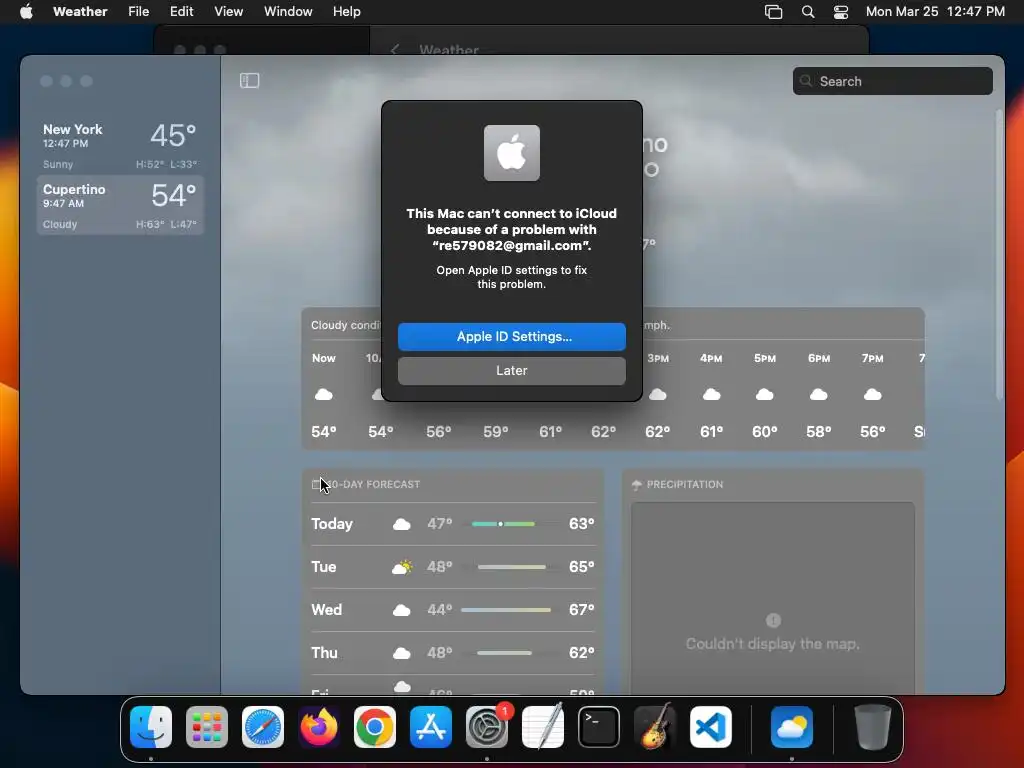The height and width of the screenshot is (768, 1024).
Task: Launch Firefox from the Dock
Action: click(319, 727)
